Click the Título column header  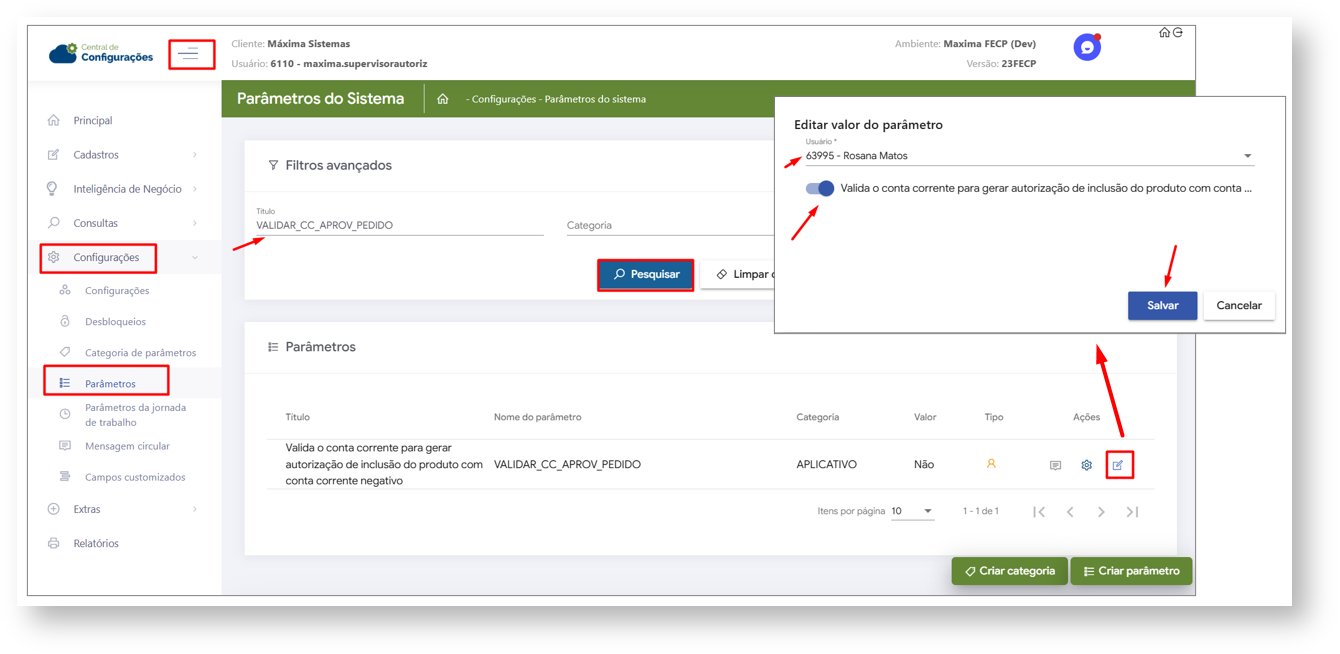tap(297, 417)
